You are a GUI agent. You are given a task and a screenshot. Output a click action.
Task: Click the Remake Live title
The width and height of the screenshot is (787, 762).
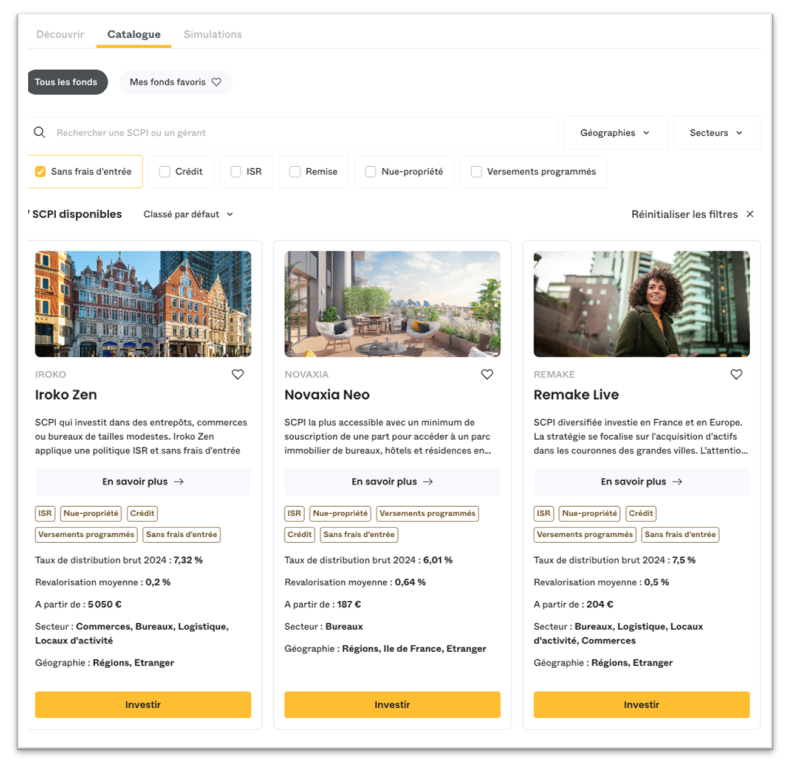click(576, 395)
